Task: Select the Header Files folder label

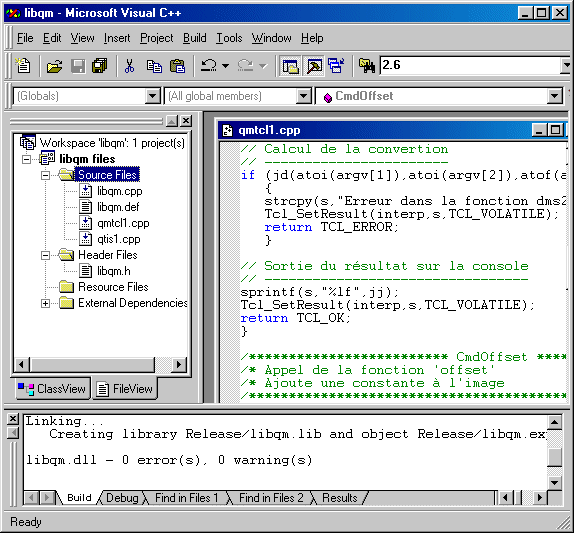Action: [x=108, y=255]
